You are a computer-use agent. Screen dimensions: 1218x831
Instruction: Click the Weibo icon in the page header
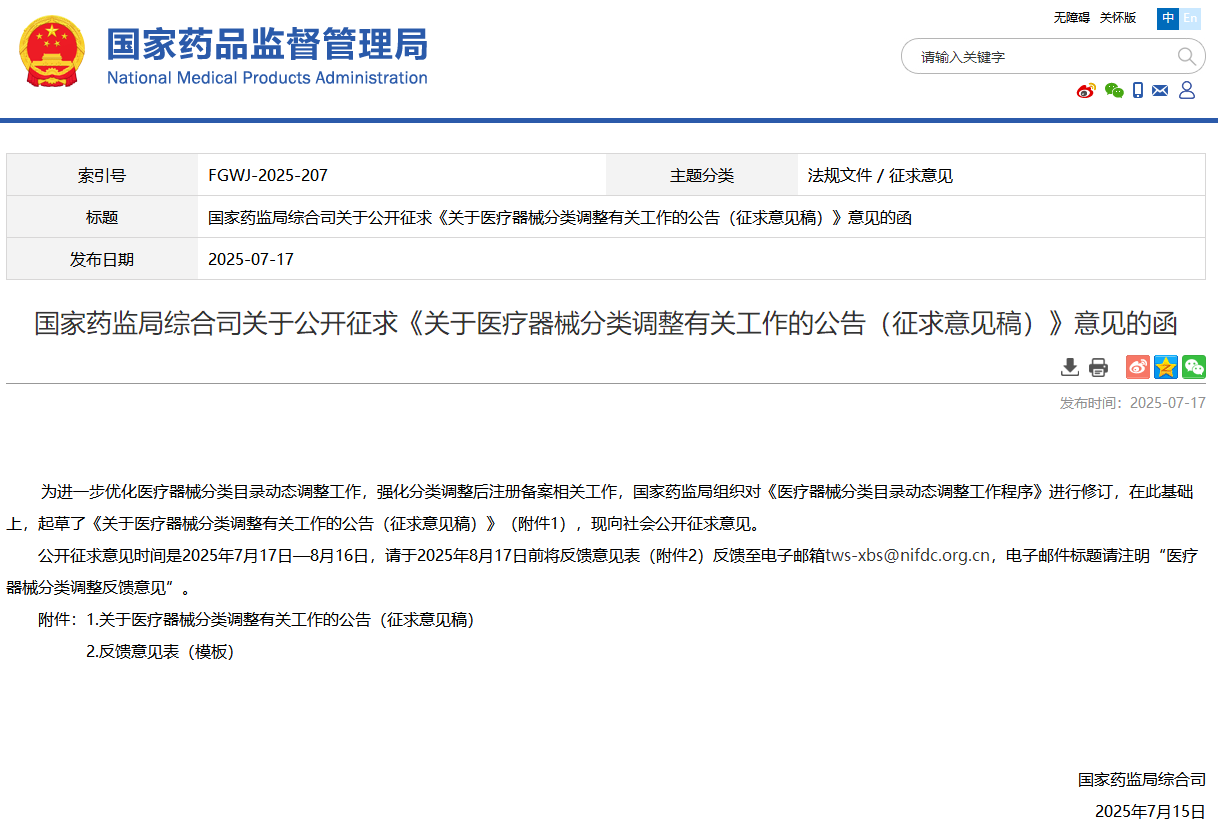[1086, 90]
